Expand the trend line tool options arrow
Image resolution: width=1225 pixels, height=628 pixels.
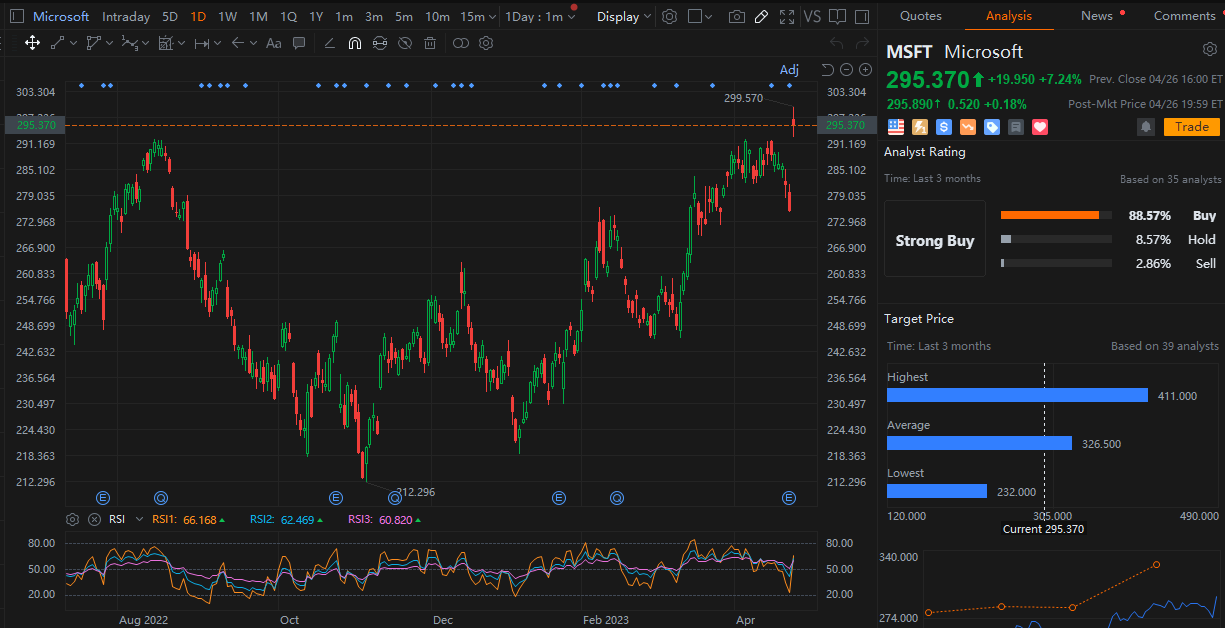(x=73, y=43)
